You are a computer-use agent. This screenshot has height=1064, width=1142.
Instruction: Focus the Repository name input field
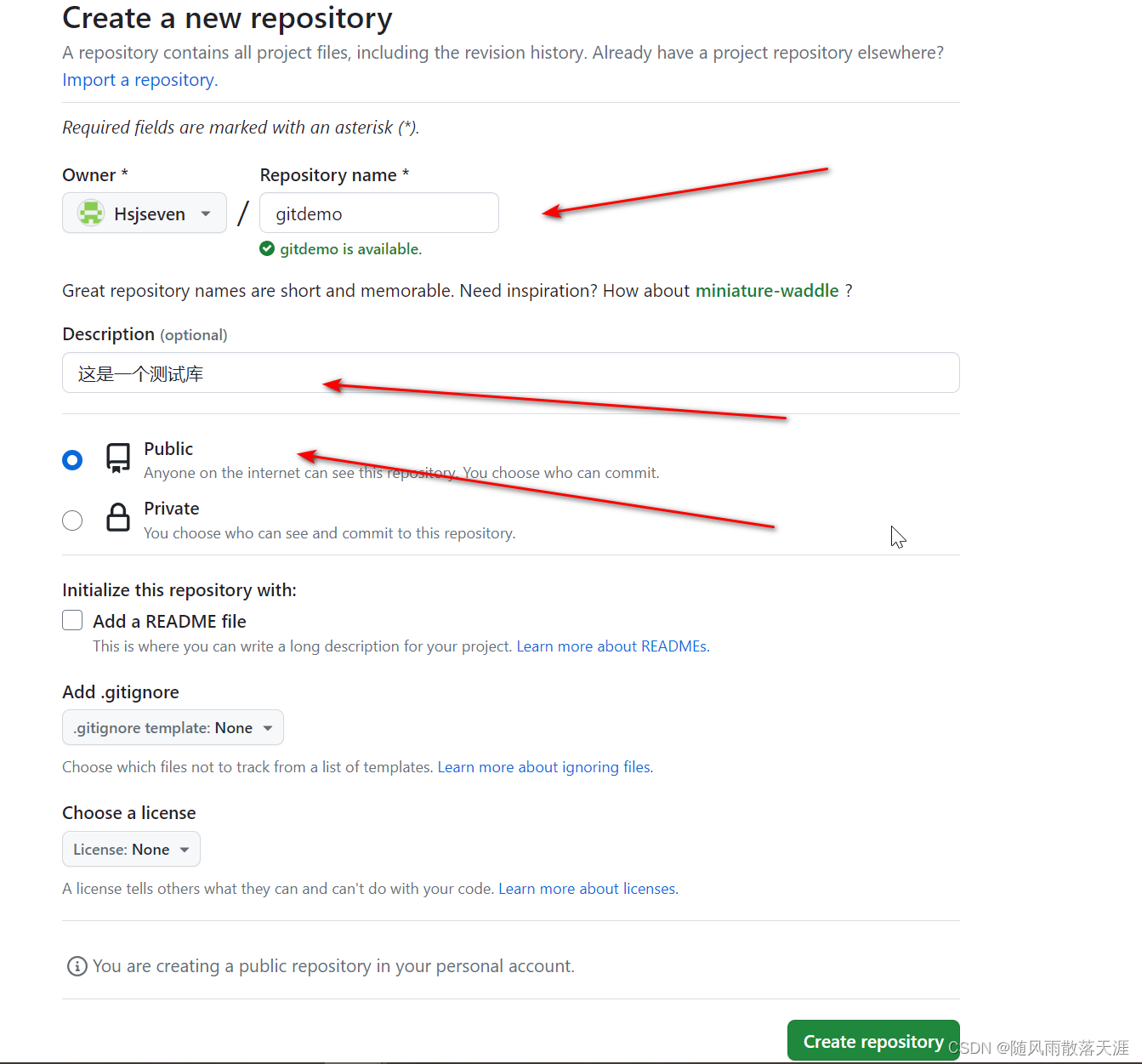(x=379, y=213)
